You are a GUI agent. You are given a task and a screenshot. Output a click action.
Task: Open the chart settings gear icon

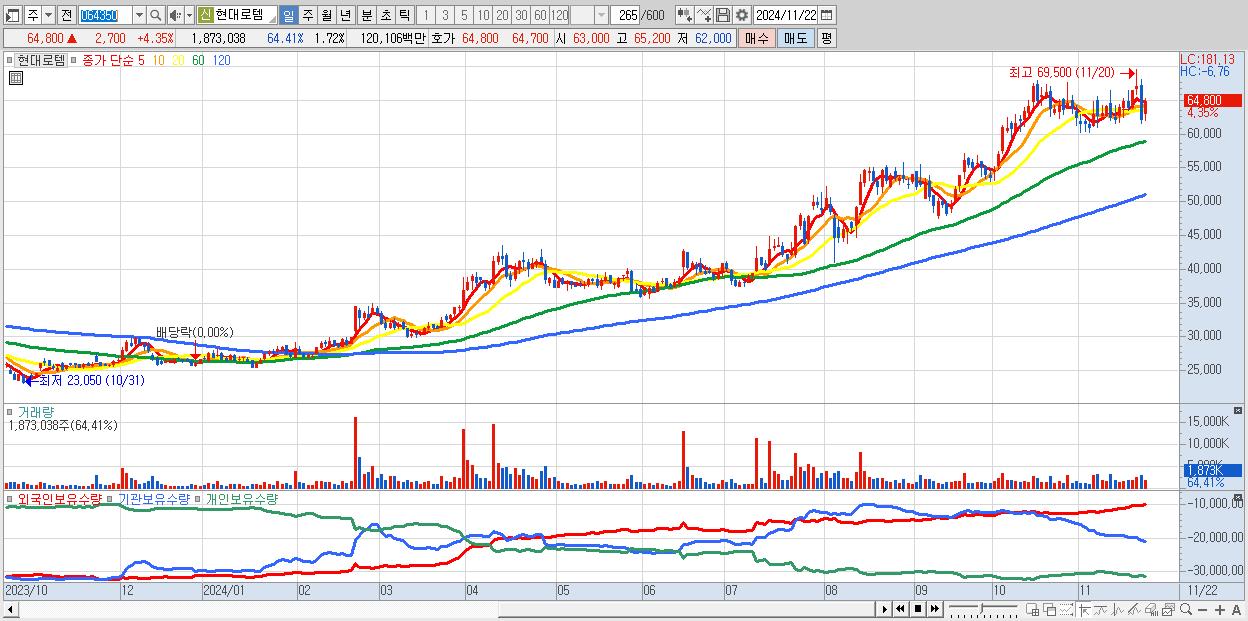[x=742, y=15]
